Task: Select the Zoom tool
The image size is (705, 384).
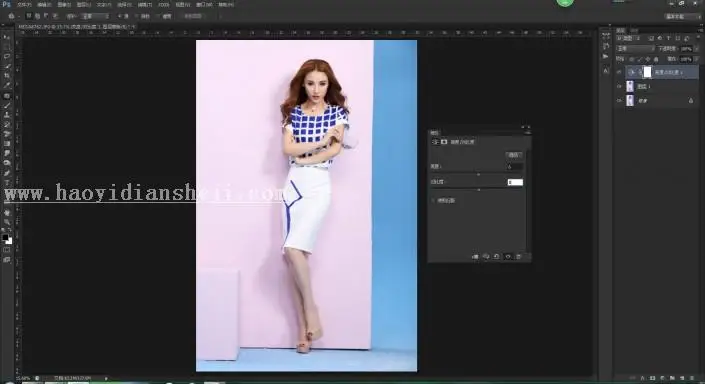Action: click(7, 222)
